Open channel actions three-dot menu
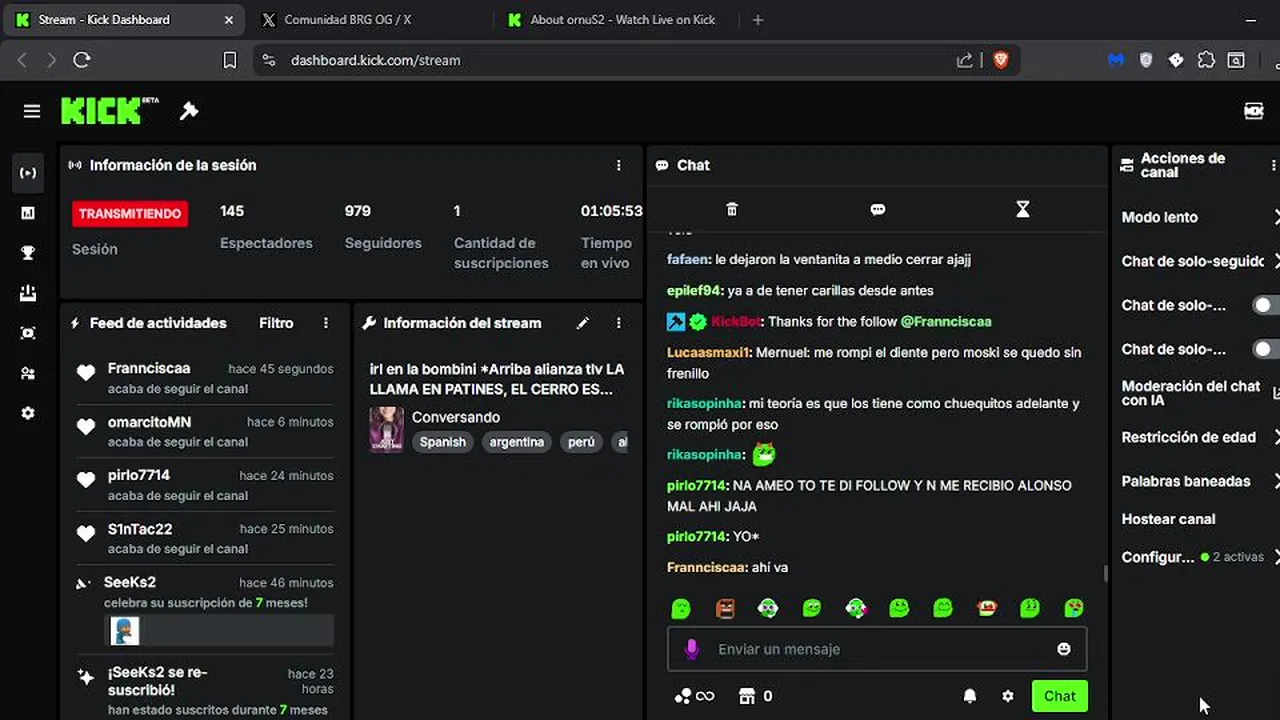This screenshot has width=1280, height=720. 1273,165
